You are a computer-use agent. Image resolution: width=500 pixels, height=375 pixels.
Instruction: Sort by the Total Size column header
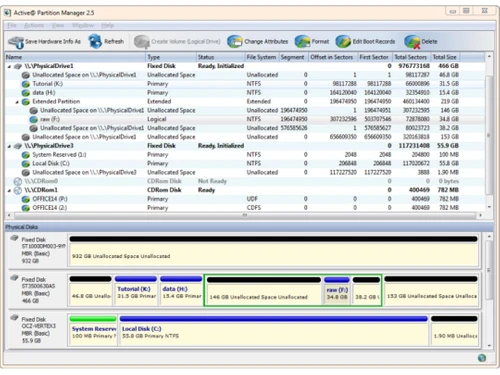coord(445,57)
